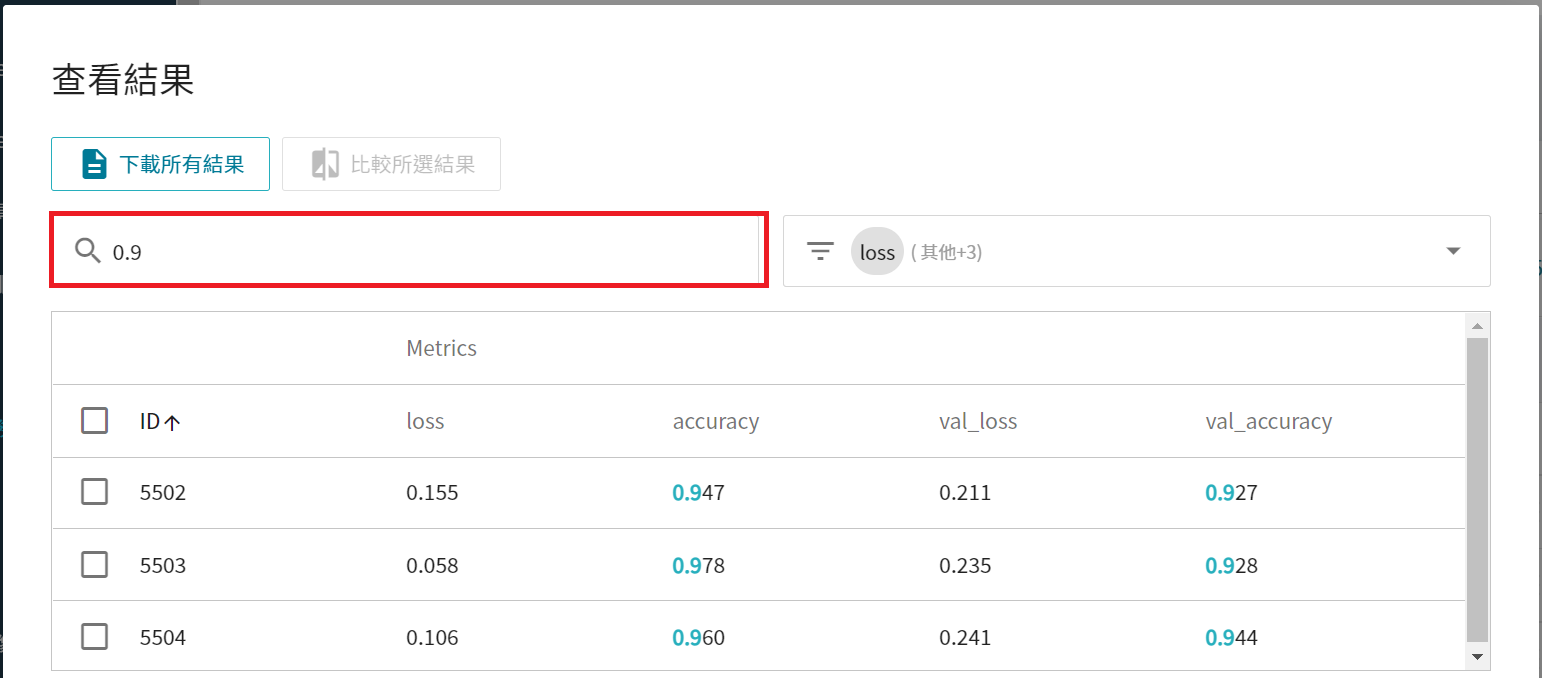
Task: Check the box for result 5503
Action: click(94, 566)
